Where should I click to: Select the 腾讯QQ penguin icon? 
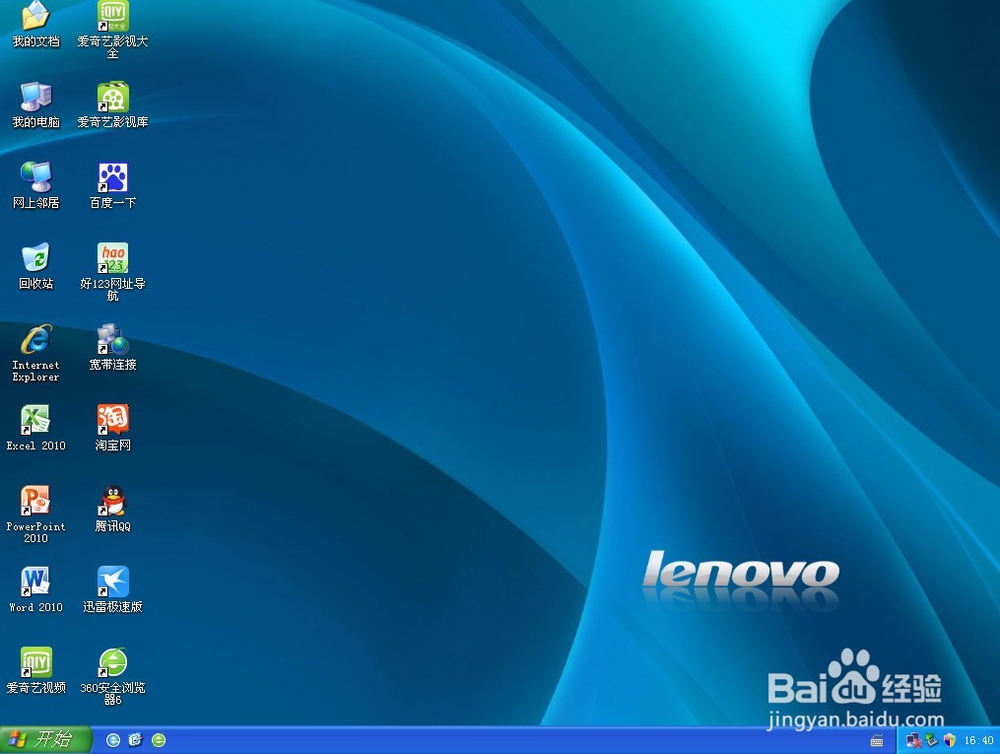click(113, 501)
